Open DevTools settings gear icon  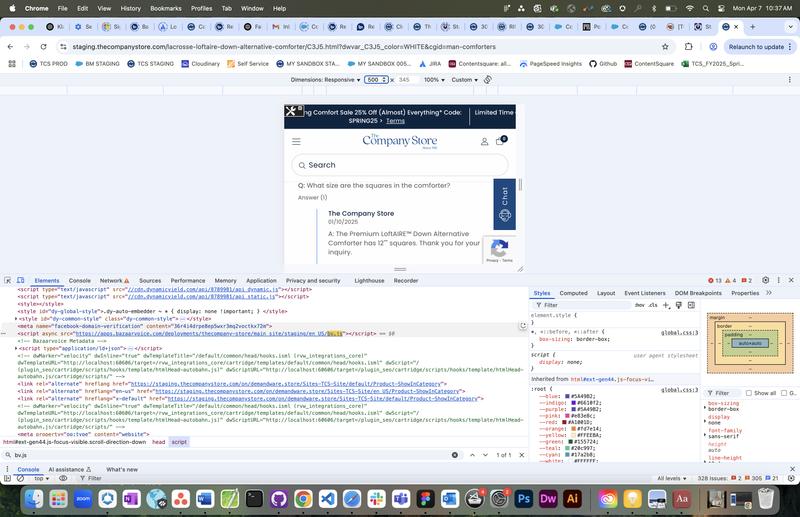pyautogui.click(x=765, y=280)
